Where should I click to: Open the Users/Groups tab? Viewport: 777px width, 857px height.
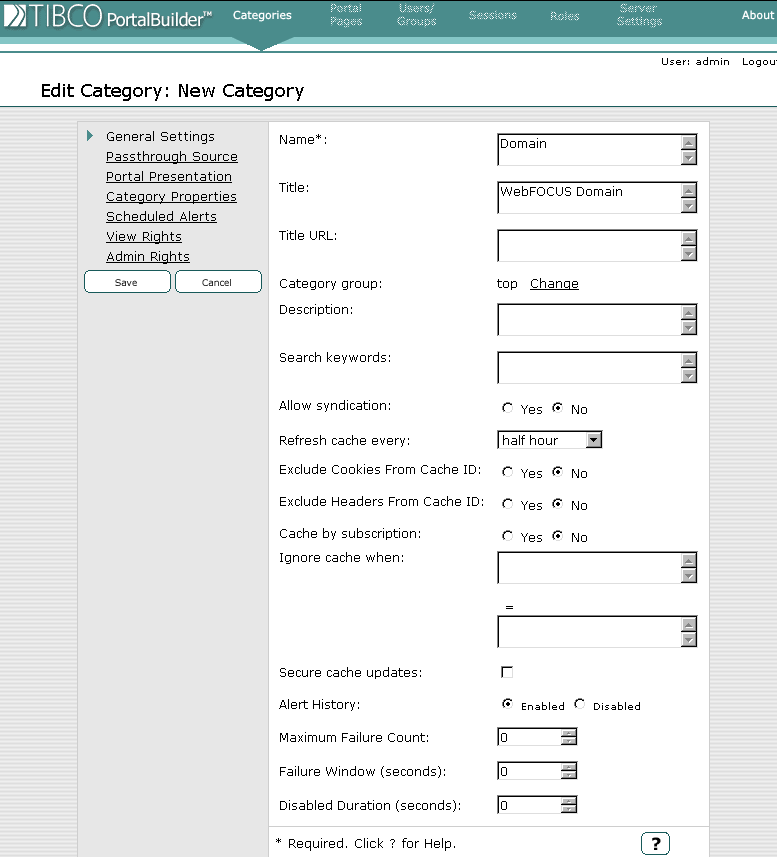416,15
